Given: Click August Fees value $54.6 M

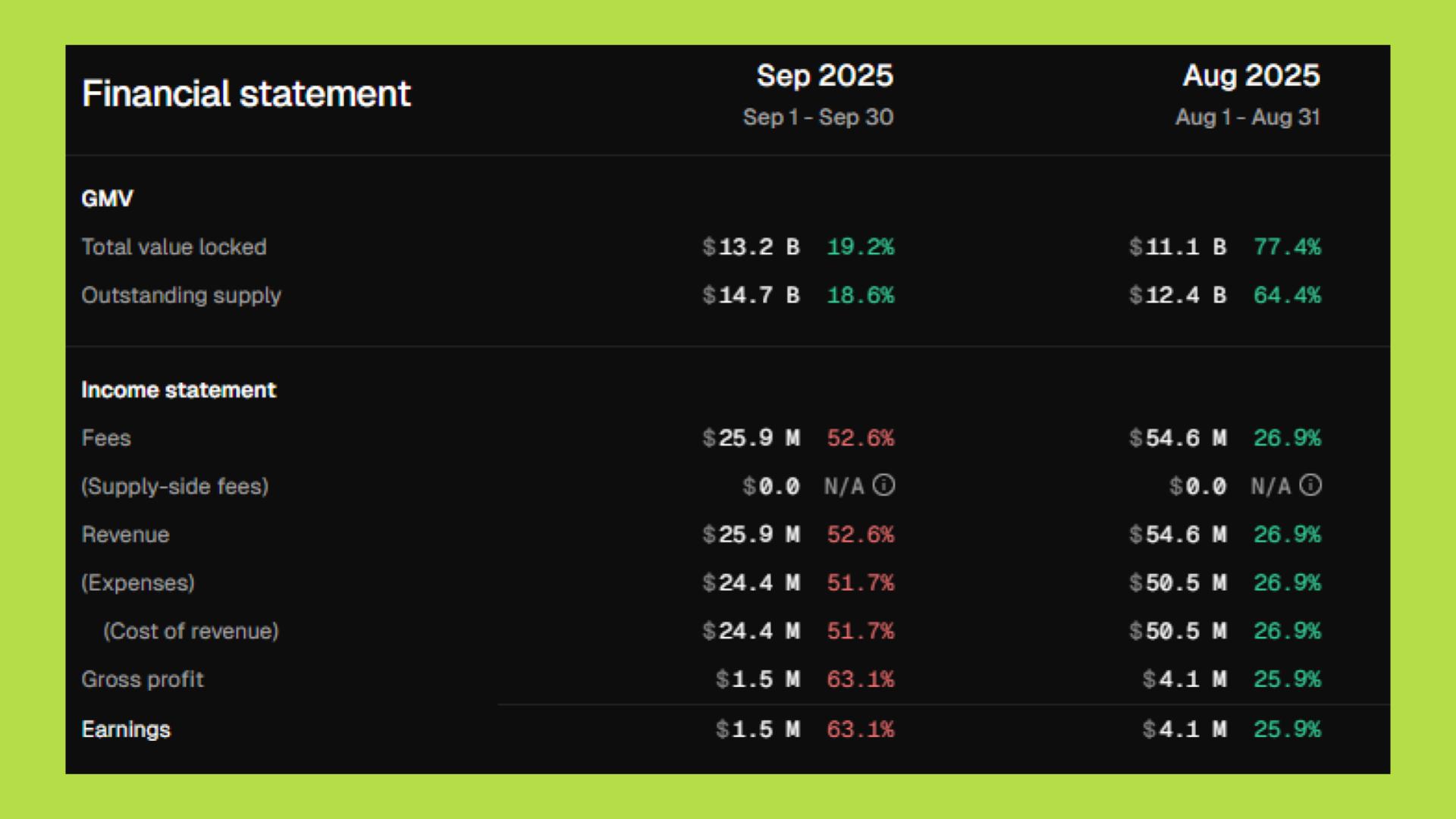Looking at the screenshot, I should (x=1177, y=438).
